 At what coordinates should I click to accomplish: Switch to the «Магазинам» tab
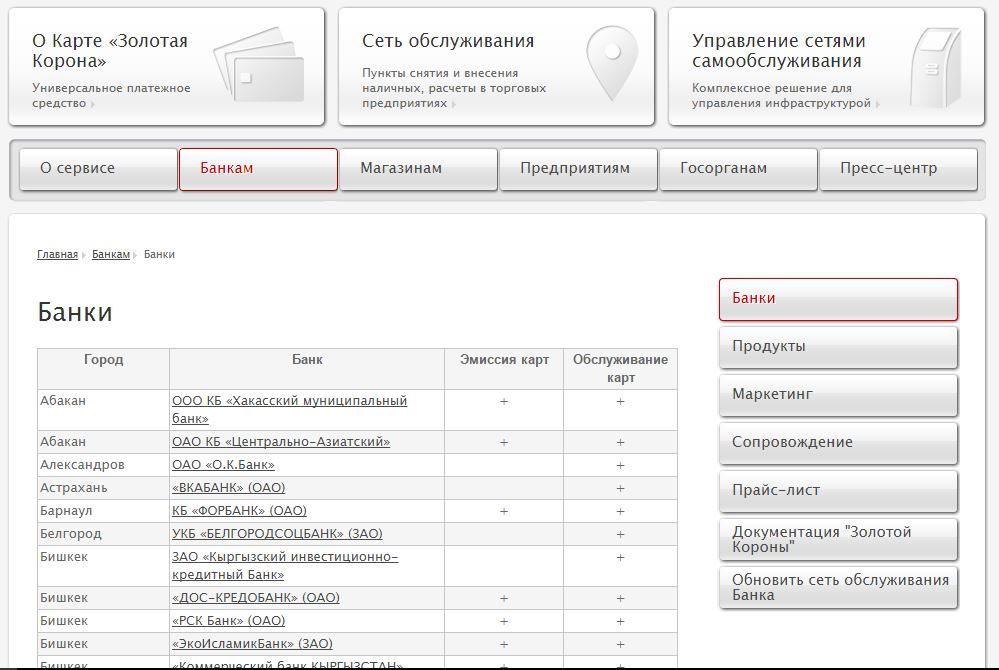click(418, 169)
